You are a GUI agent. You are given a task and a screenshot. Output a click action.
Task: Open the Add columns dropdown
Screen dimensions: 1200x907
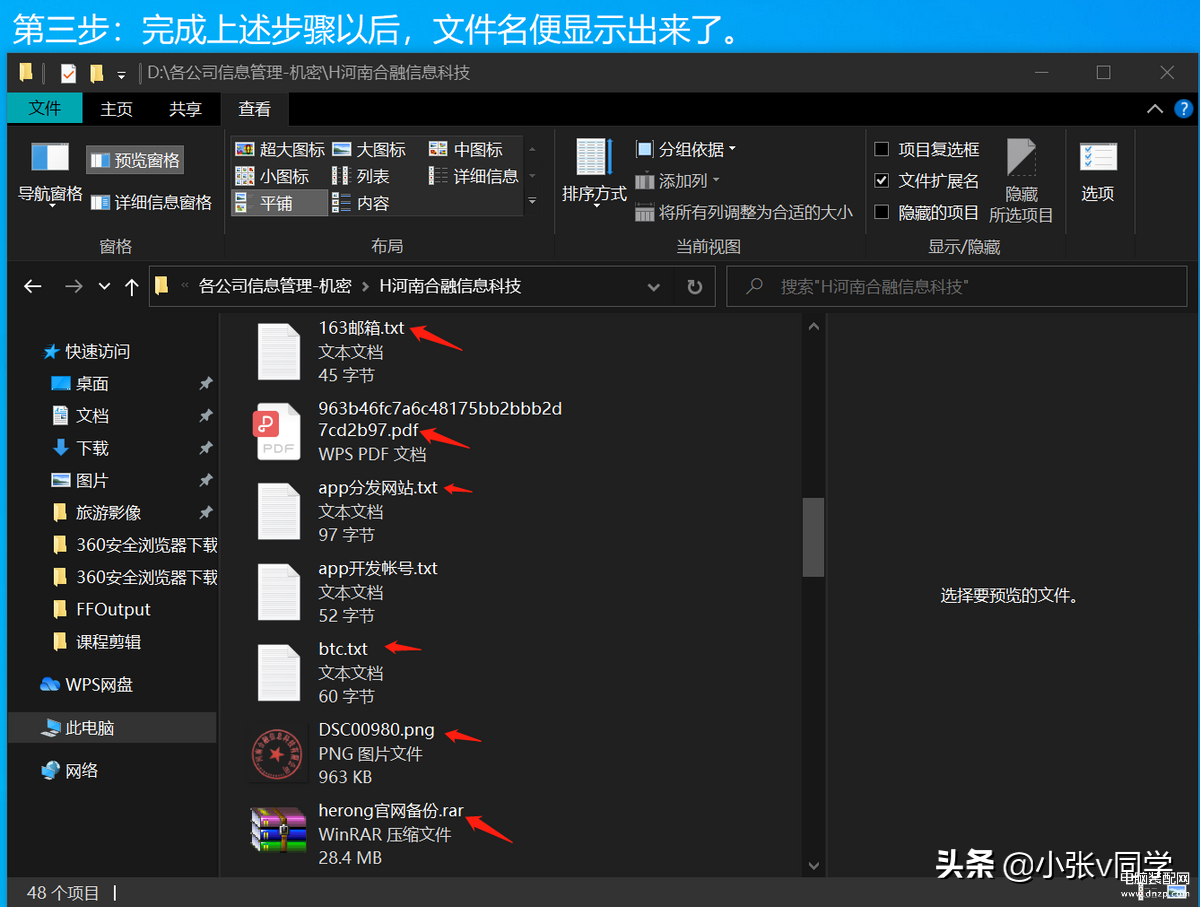point(678,181)
